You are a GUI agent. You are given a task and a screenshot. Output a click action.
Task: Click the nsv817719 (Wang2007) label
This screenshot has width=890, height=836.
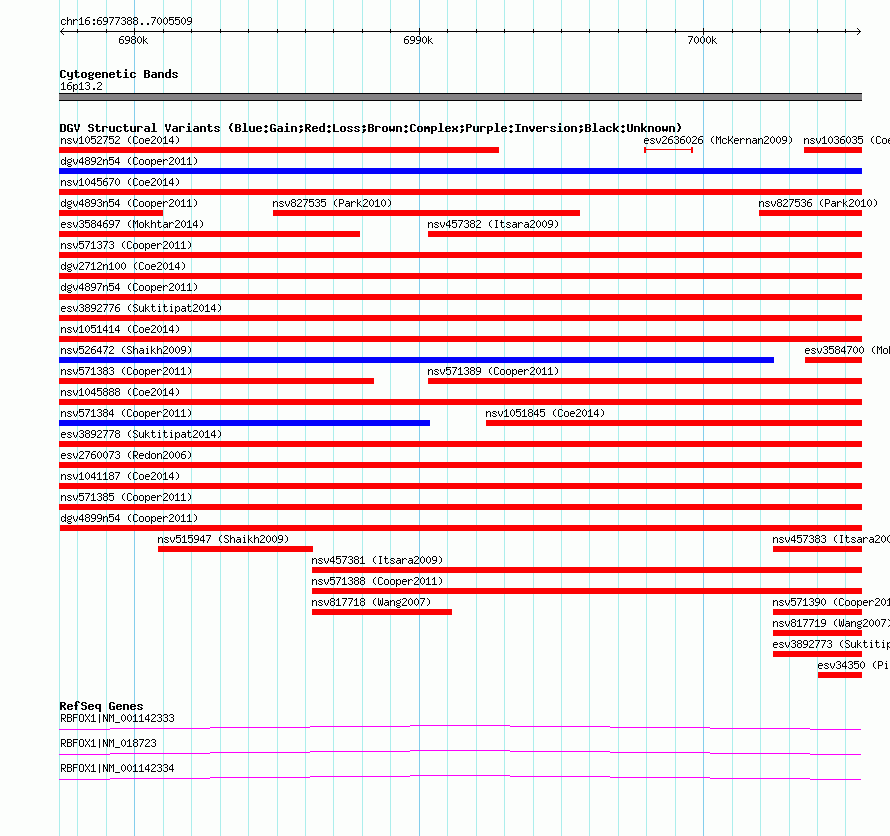[831, 623]
